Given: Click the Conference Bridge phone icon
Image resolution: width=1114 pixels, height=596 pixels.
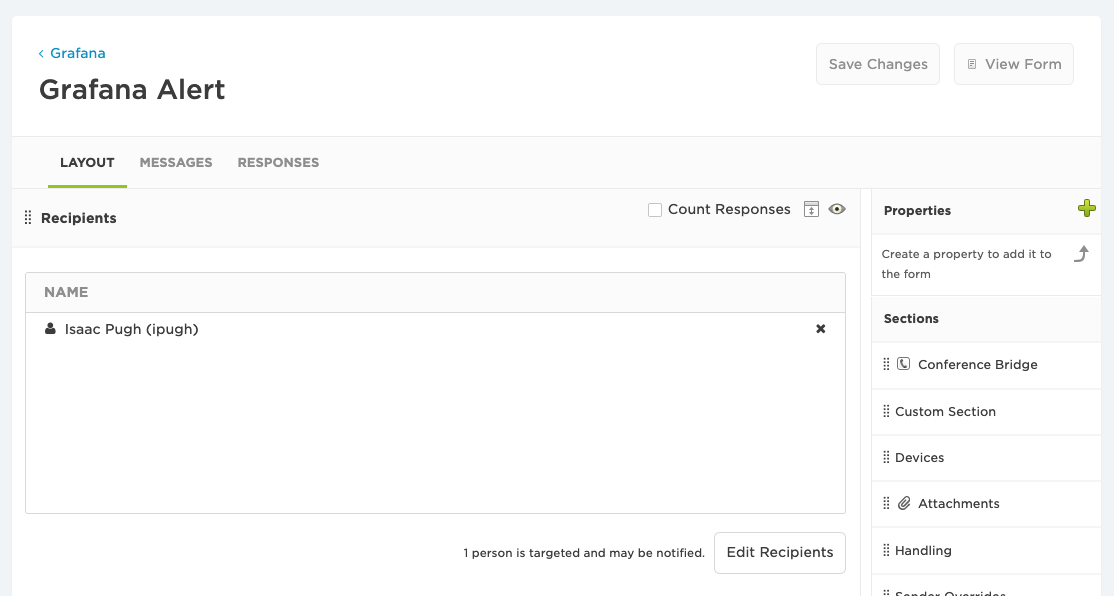Looking at the screenshot, I should click(x=903, y=364).
